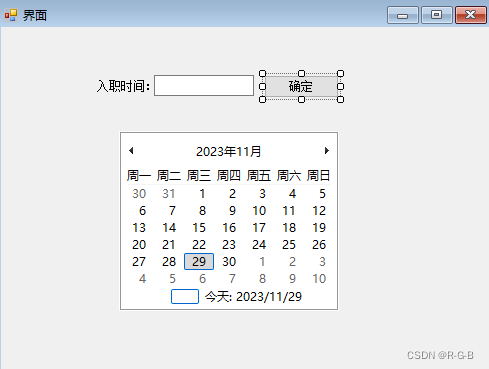This screenshot has height=369, width=489.
Task: Select date 6 under 周一 in second row
Action: click(142, 211)
